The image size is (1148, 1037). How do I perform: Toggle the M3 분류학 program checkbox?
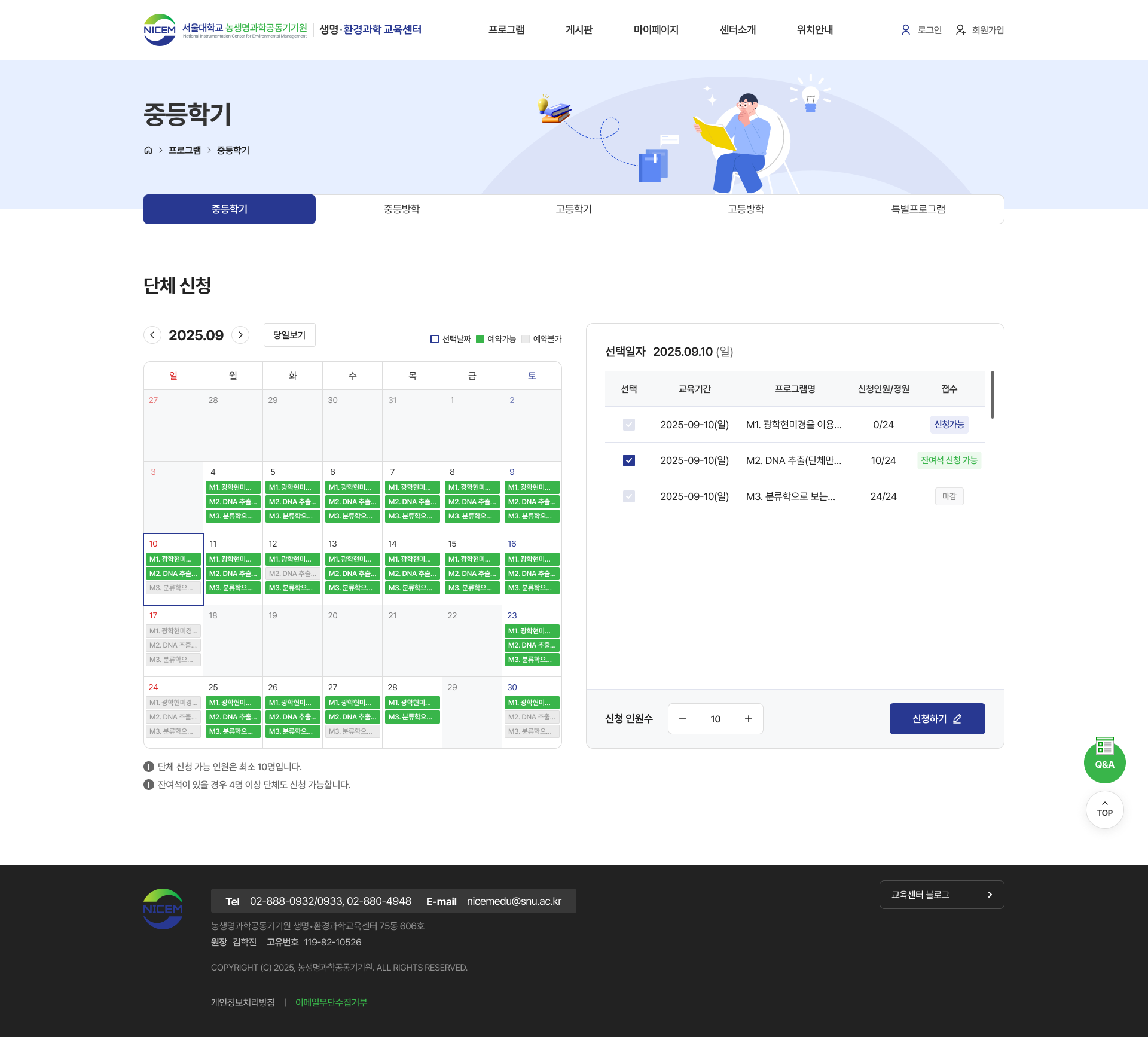628,496
